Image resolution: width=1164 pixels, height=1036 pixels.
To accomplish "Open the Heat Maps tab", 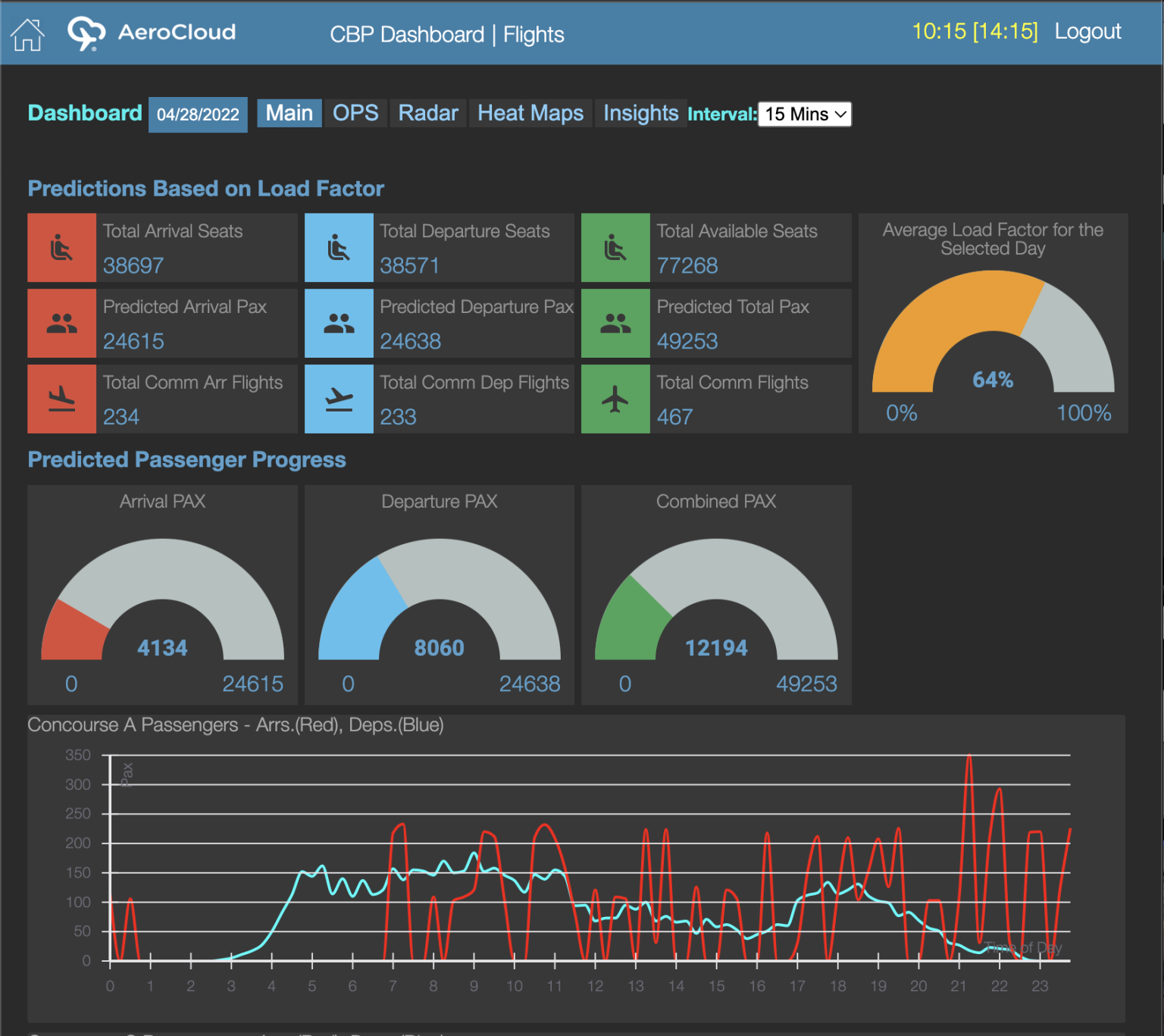I will click(x=530, y=113).
